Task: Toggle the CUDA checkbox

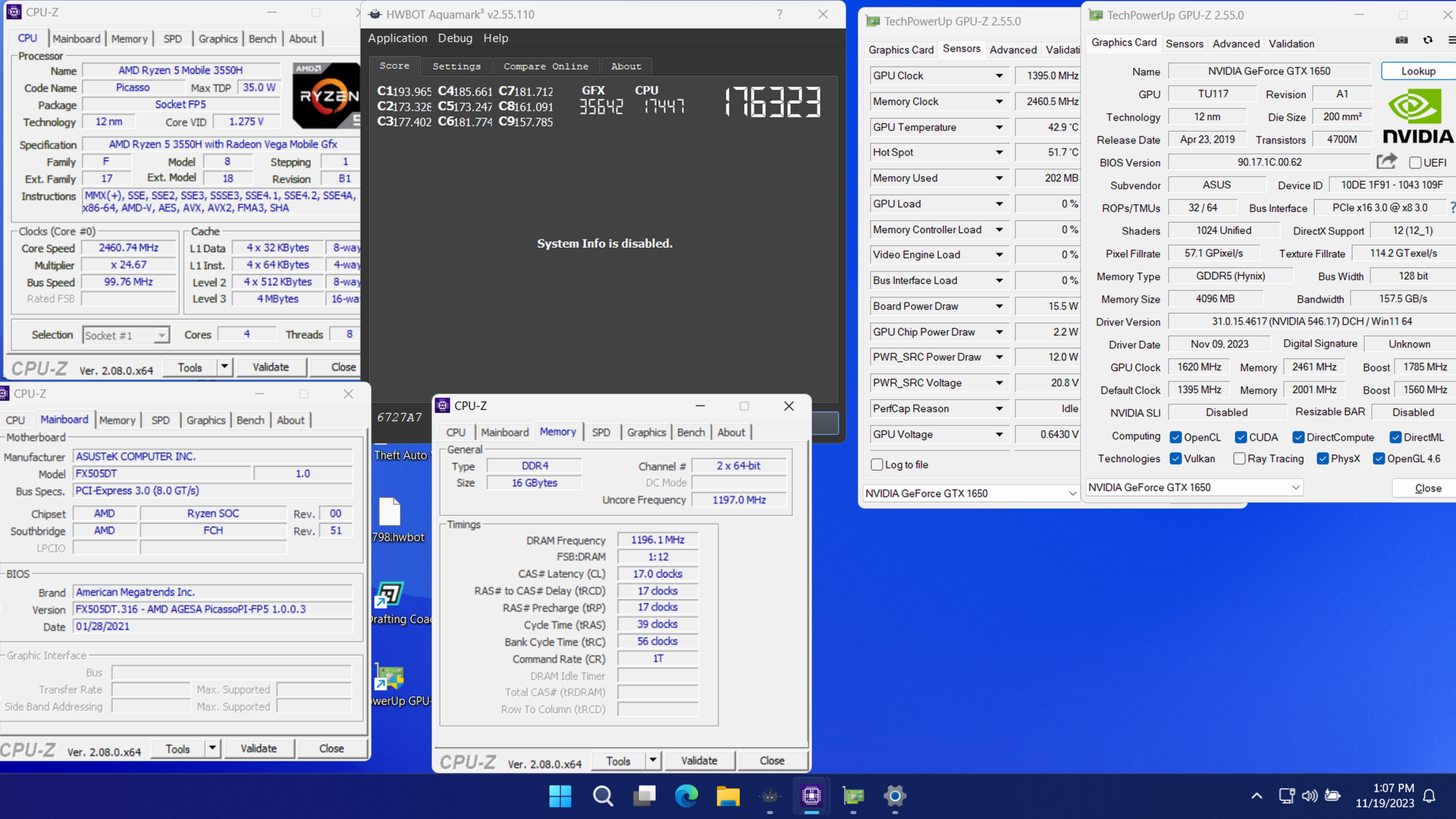Action: 1241,438
